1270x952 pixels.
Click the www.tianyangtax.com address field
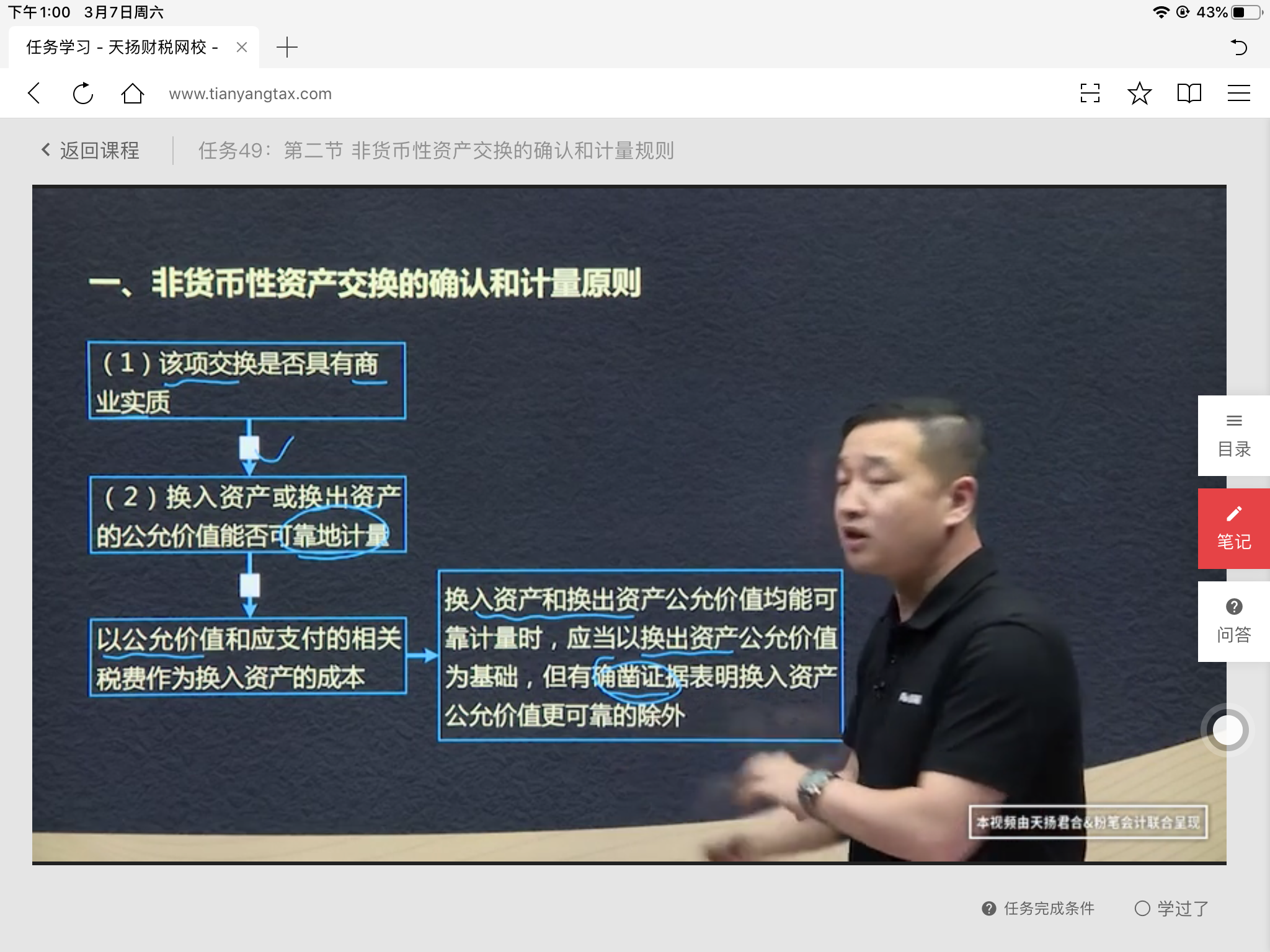click(x=251, y=94)
